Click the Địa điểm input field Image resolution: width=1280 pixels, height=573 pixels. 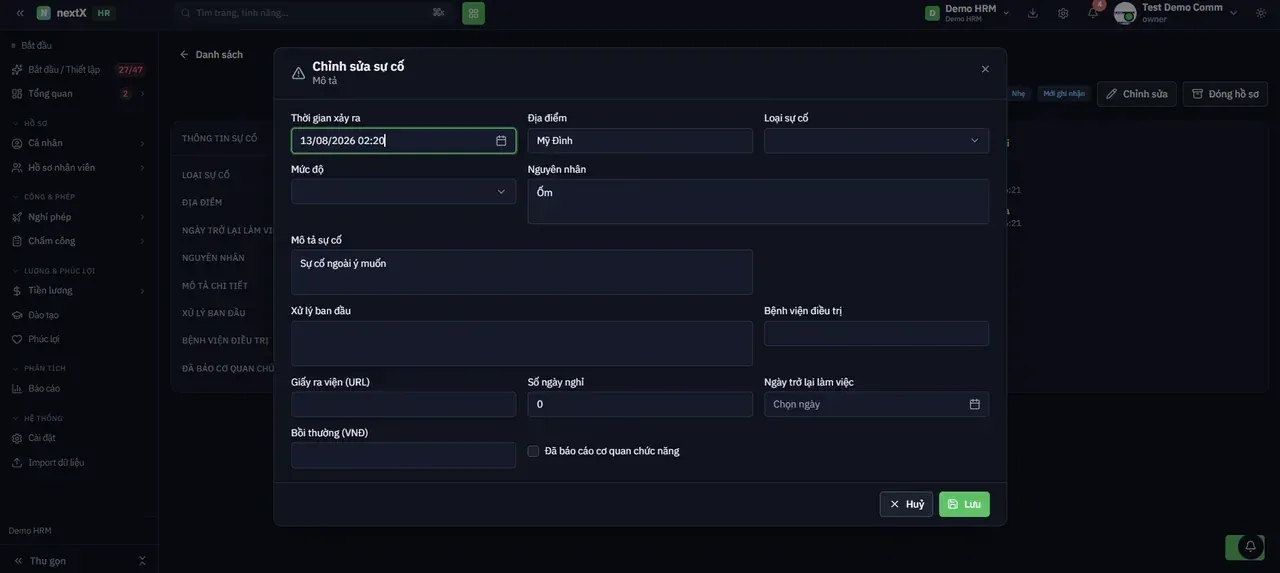[x=640, y=141]
